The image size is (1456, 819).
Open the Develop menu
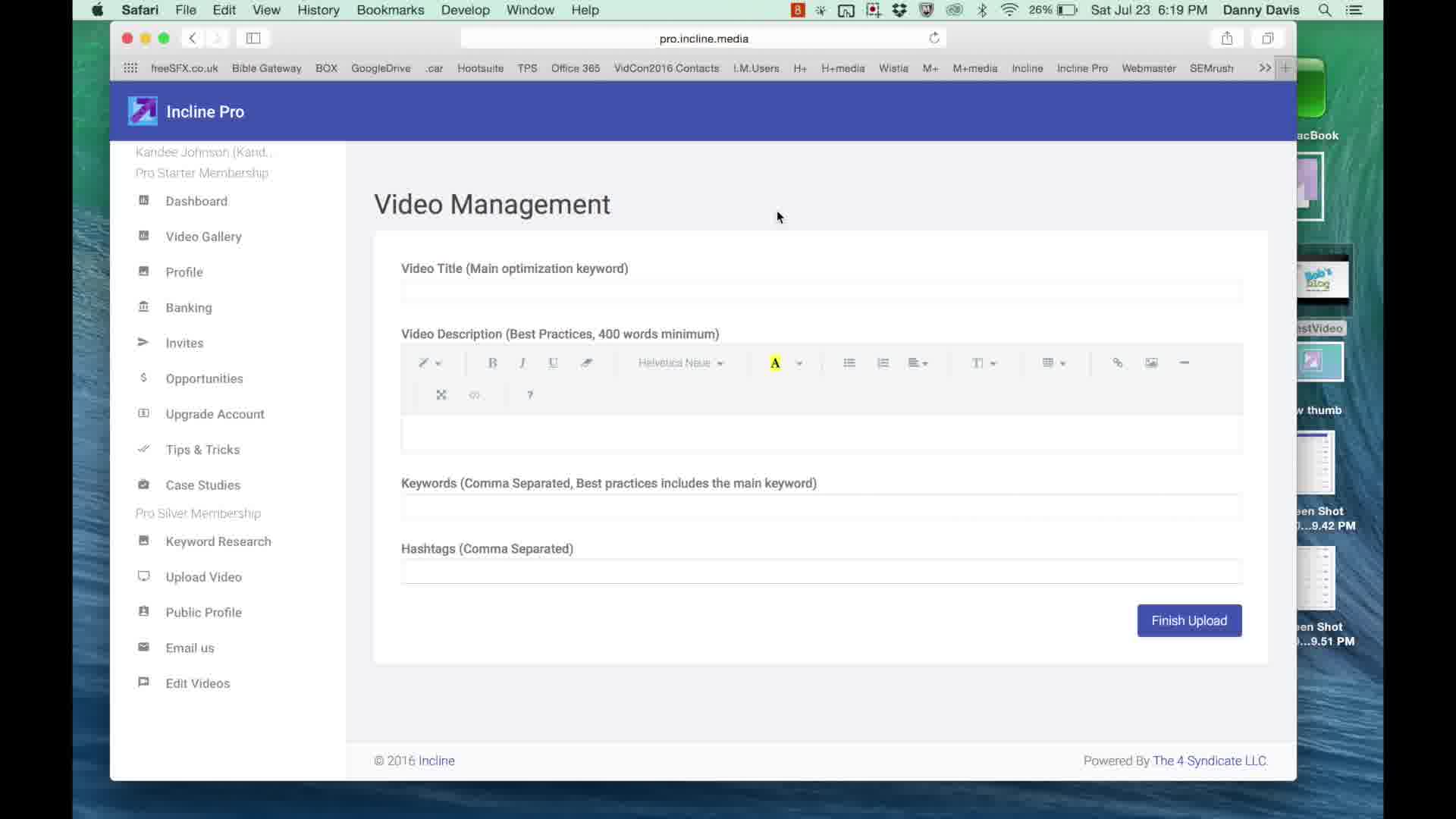click(466, 10)
